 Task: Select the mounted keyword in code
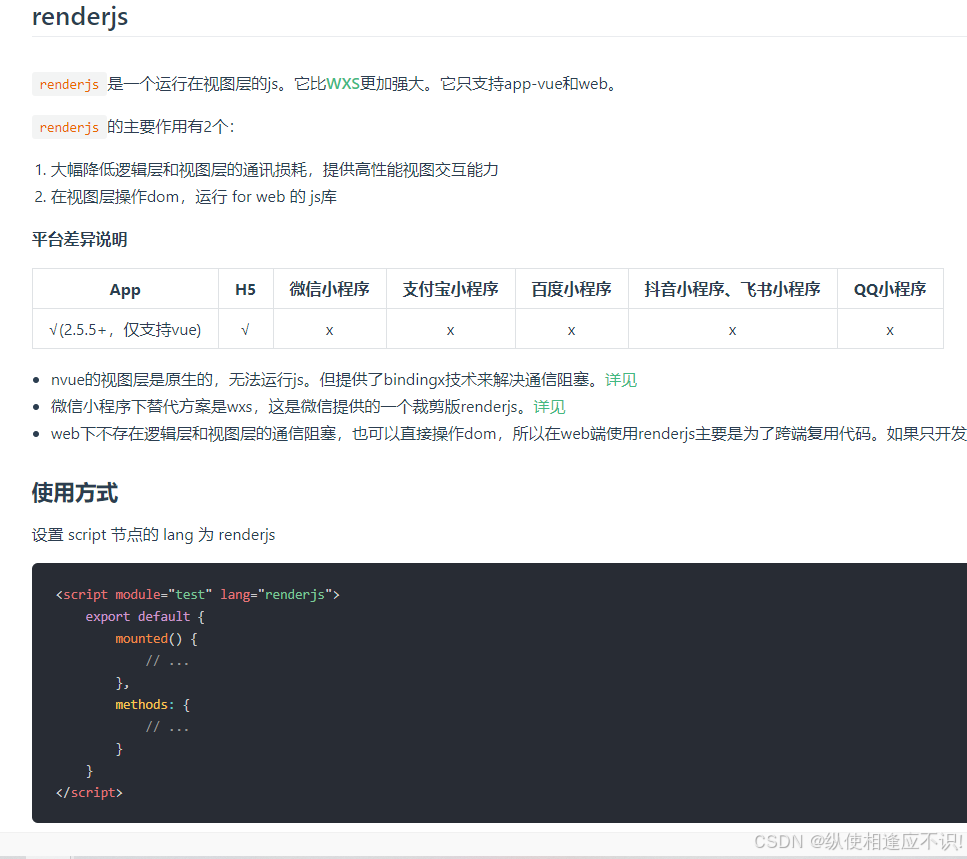pos(141,638)
